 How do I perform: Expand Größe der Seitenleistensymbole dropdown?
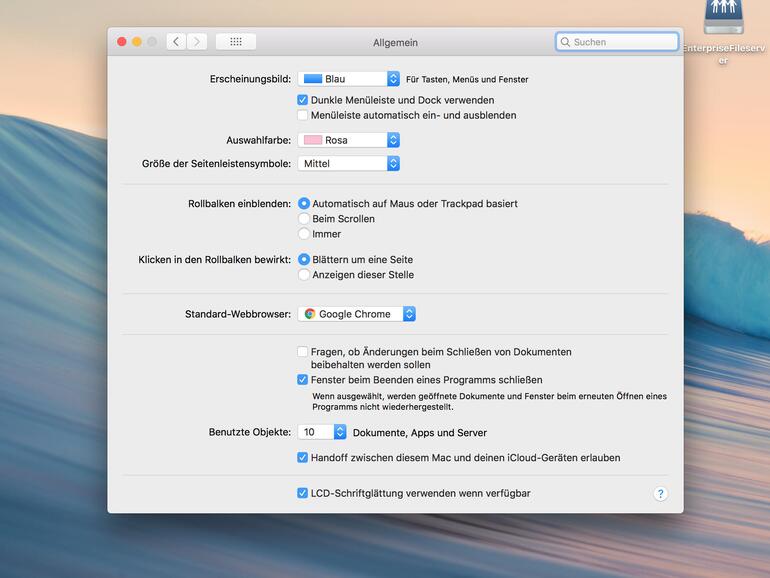(x=349, y=163)
